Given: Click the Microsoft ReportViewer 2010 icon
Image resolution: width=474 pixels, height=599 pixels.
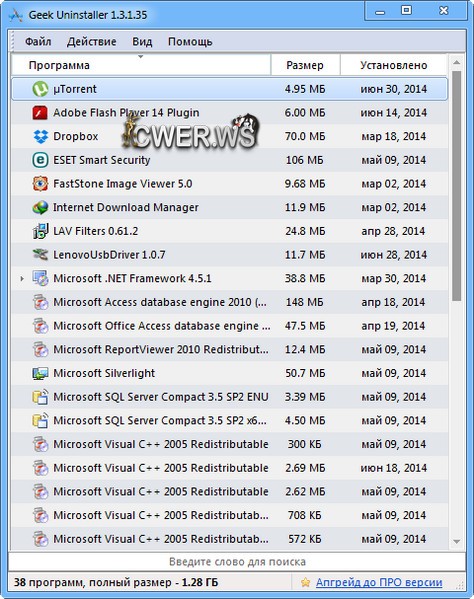Looking at the screenshot, I should point(40,350).
